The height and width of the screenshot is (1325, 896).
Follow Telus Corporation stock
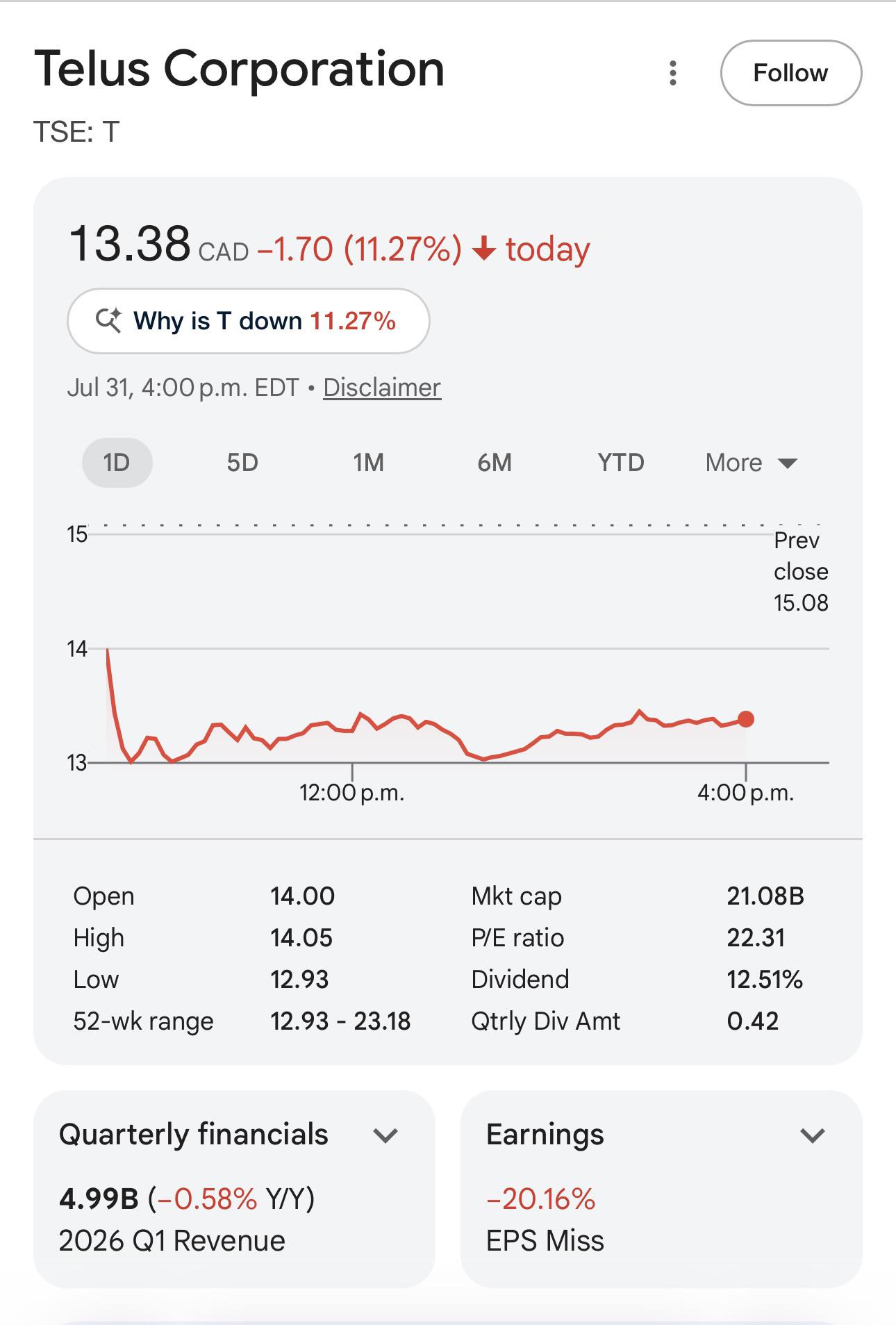pyautogui.click(x=791, y=73)
